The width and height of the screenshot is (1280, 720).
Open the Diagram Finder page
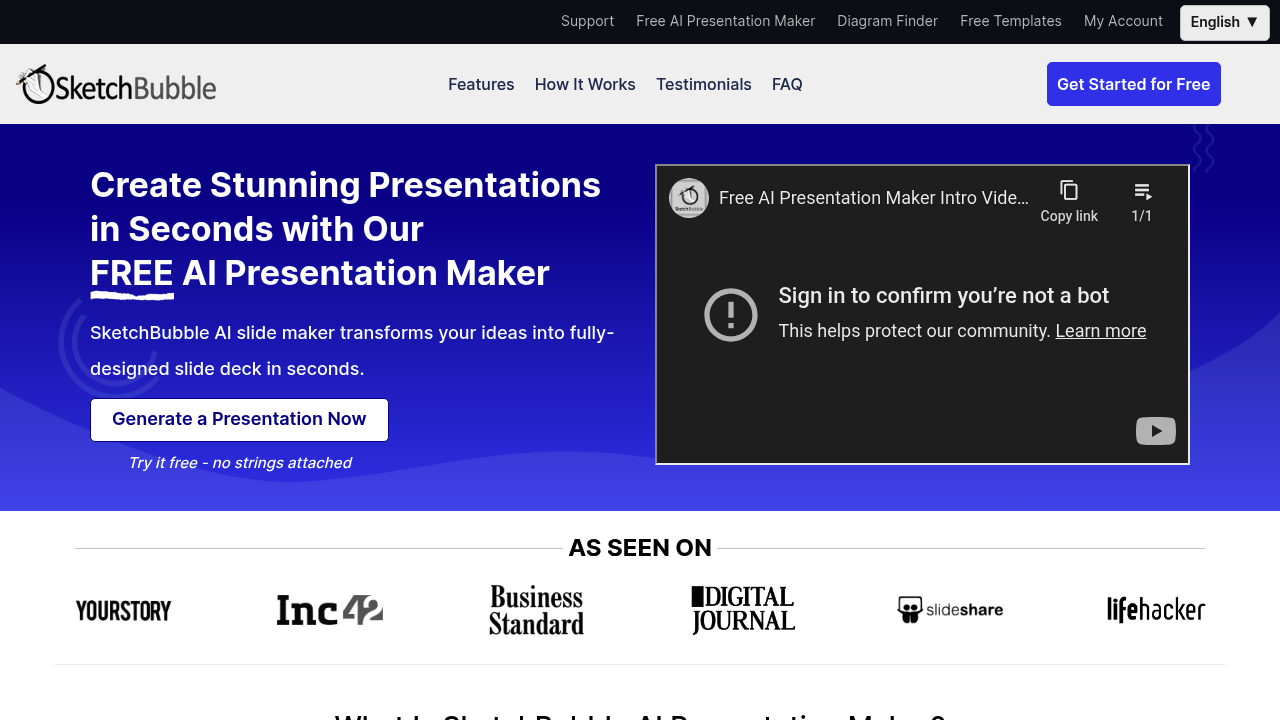887,21
